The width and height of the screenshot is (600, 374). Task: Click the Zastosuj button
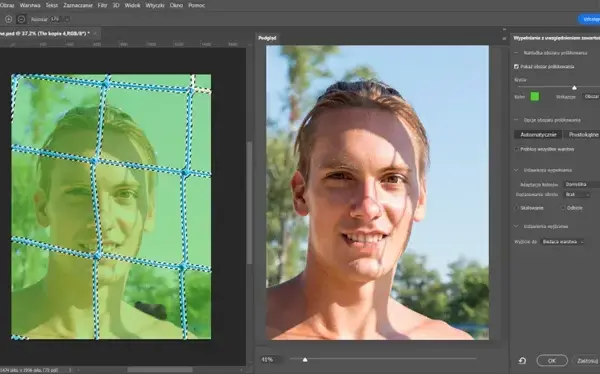pyautogui.click(x=587, y=361)
